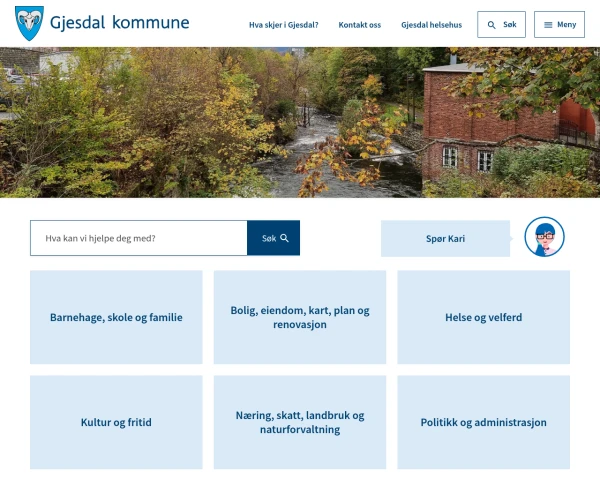This screenshot has height=480, width=600.
Task: Select Politikk og administrasjon tile
Action: point(484,422)
